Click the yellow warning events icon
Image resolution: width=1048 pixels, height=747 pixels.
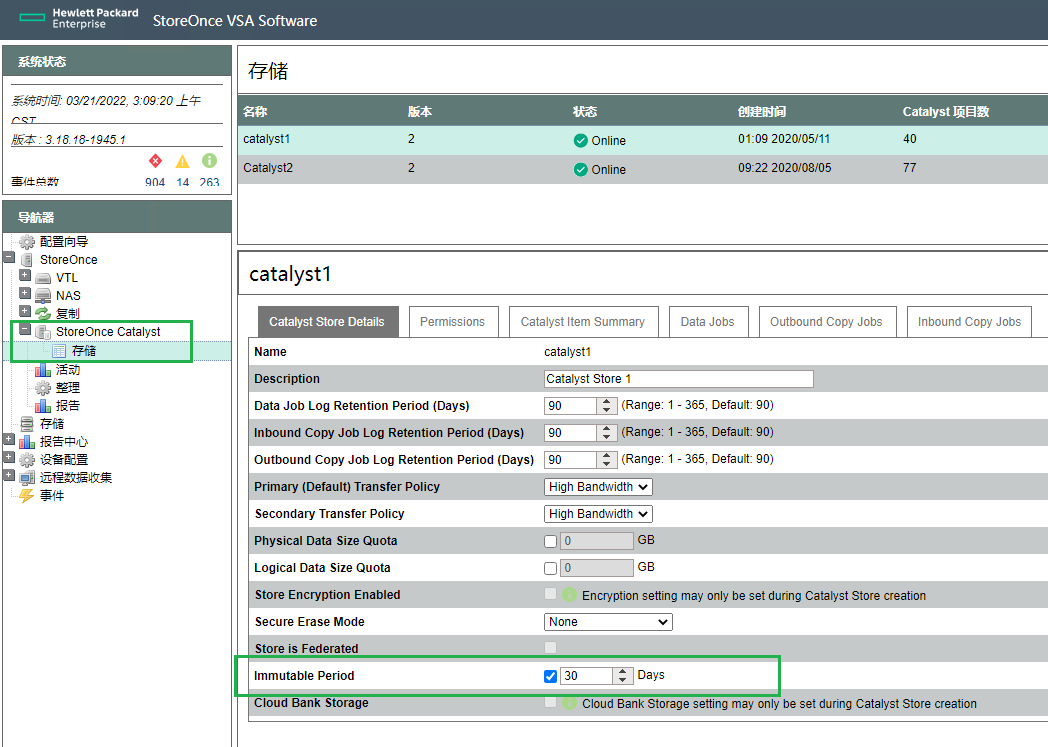point(182,162)
